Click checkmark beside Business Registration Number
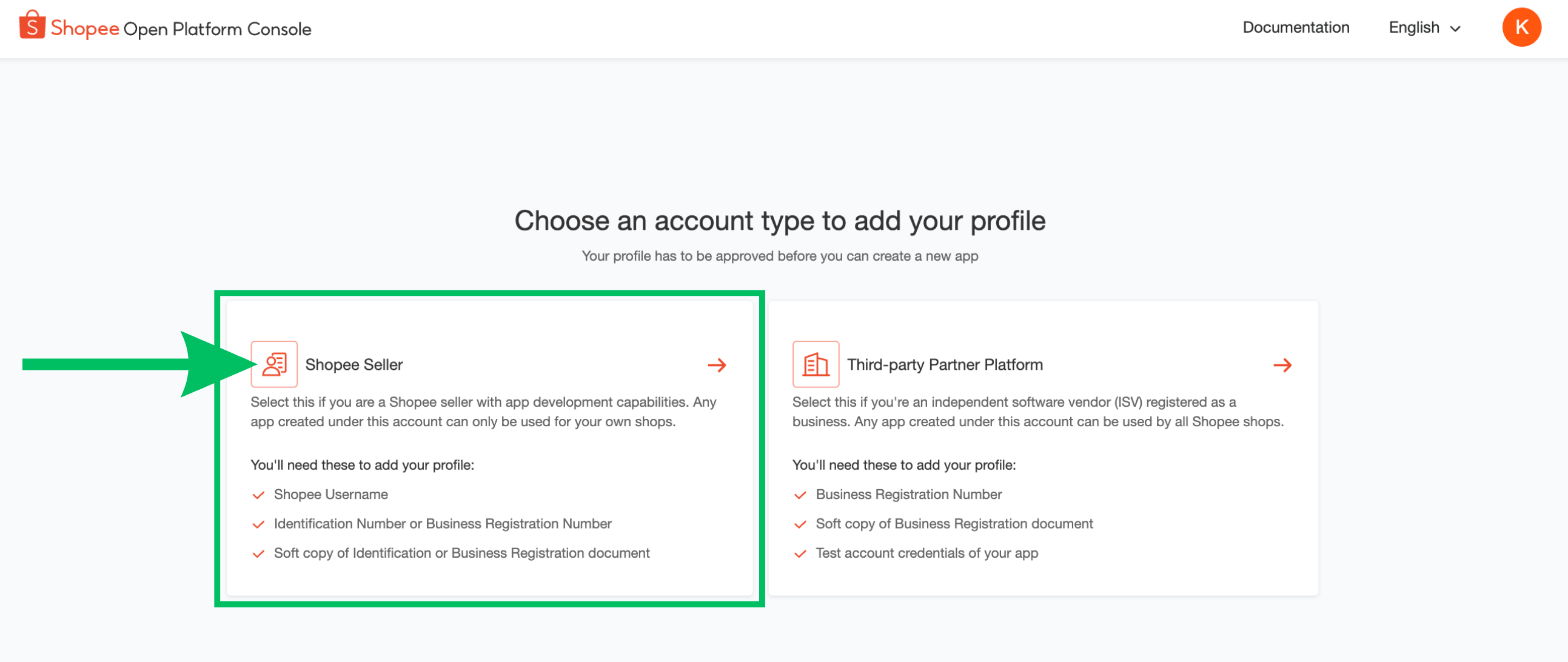 [800, 495]
